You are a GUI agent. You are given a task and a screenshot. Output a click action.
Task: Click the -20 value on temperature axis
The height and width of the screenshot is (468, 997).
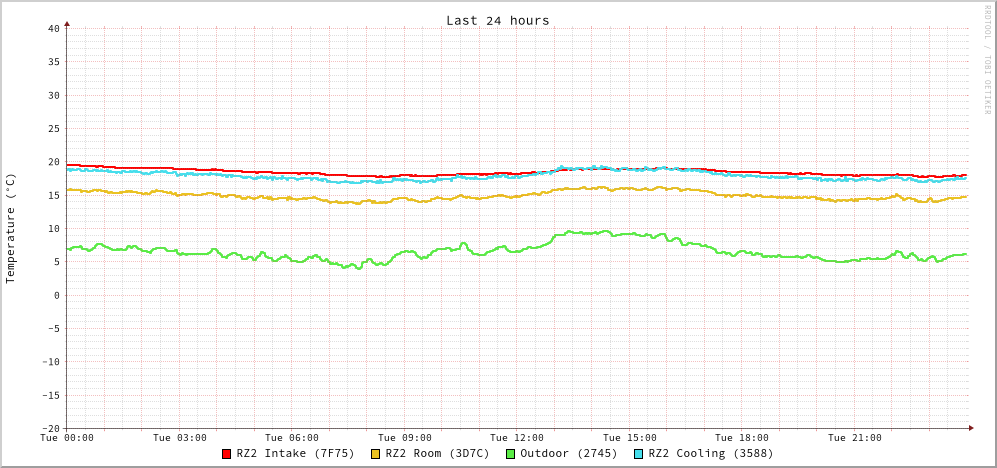50,428
